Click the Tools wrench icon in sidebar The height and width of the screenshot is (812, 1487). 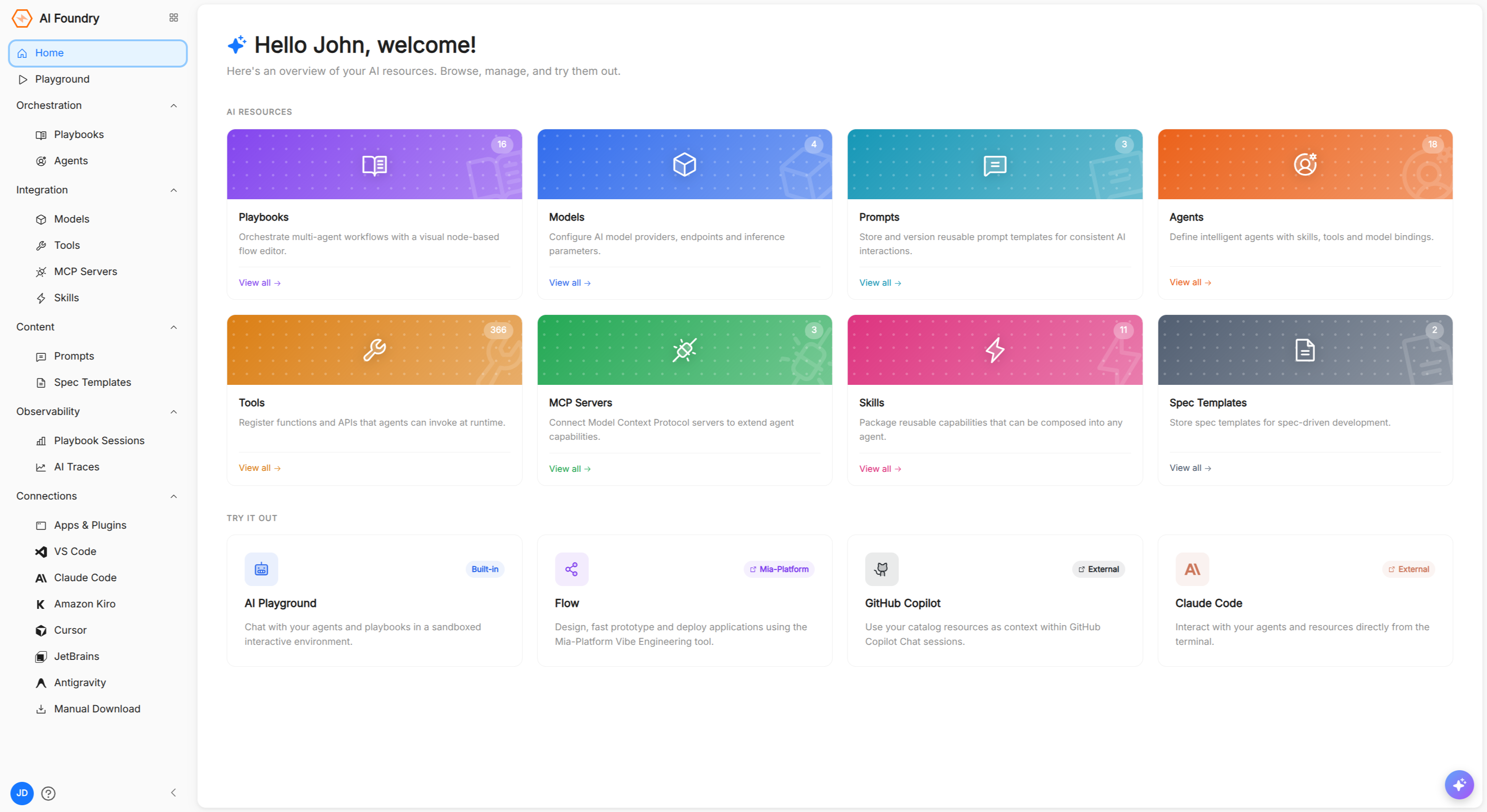coord(41,246)
